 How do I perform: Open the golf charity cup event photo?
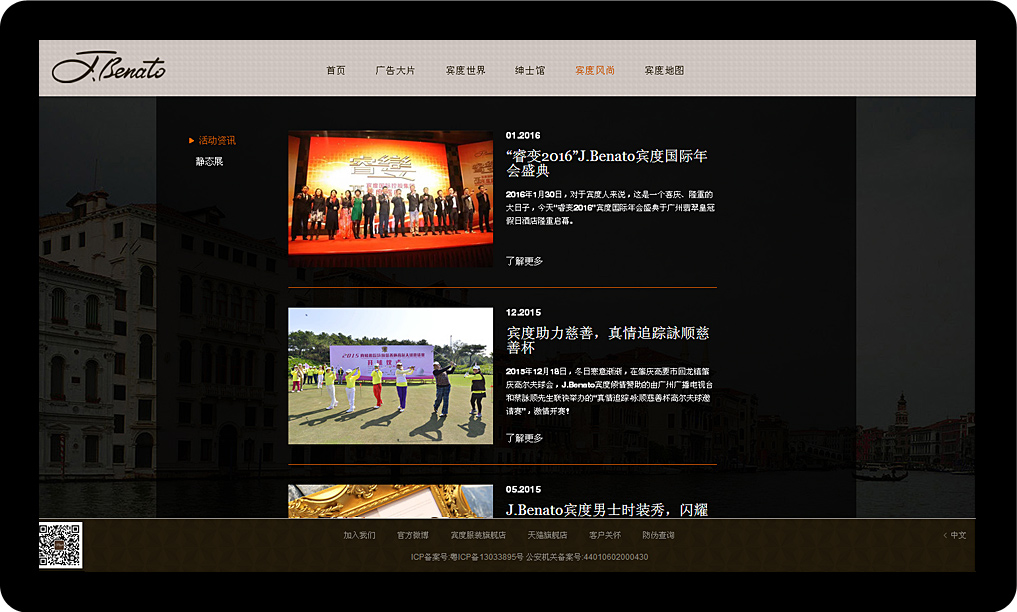point(390,375)
